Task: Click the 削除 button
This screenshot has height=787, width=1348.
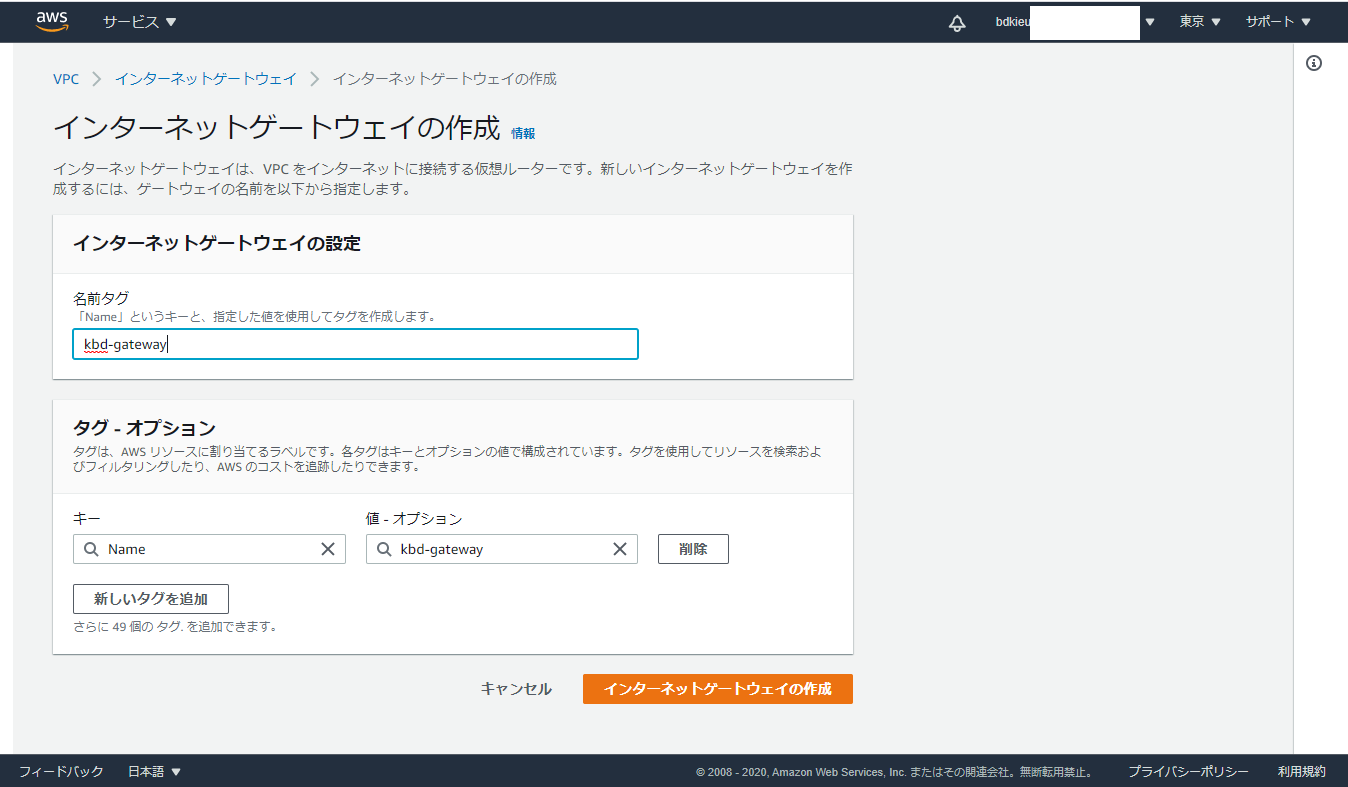Action: [x=693, y=549]
